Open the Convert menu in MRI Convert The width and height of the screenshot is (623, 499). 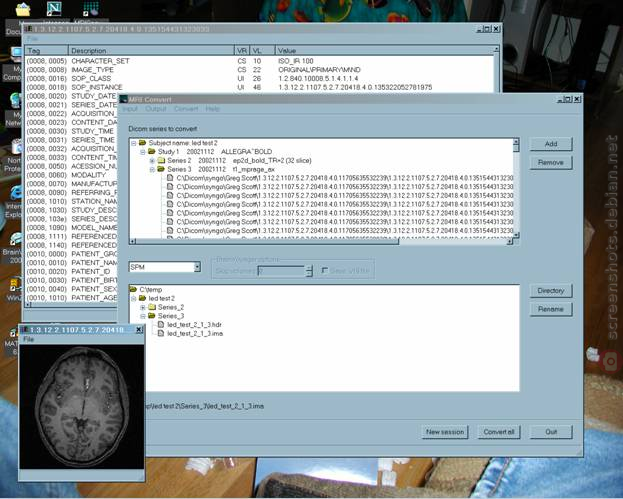click(x=186, y=109)
